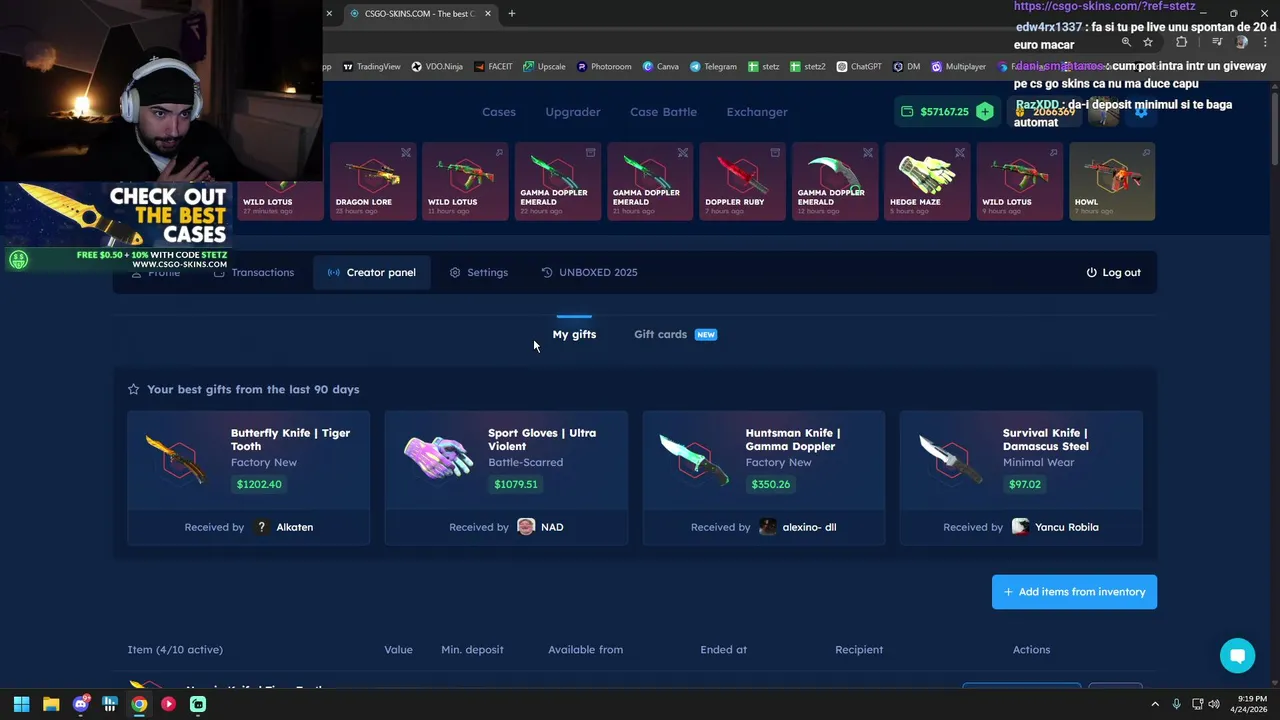
Task: Open the Howl recent drop card
Action: click(x=1112, y=181)
